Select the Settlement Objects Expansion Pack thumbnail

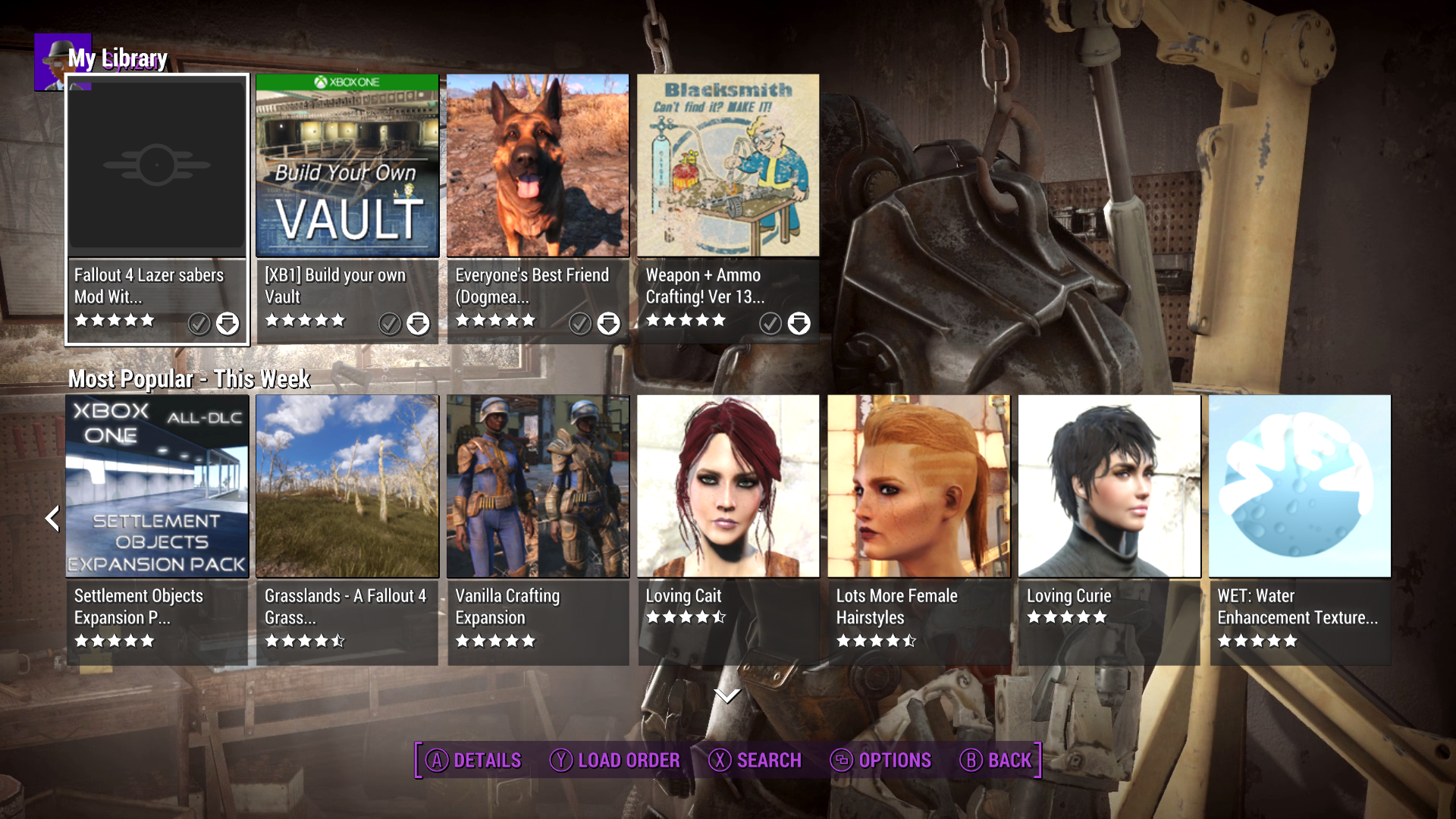tap(157, 486)
